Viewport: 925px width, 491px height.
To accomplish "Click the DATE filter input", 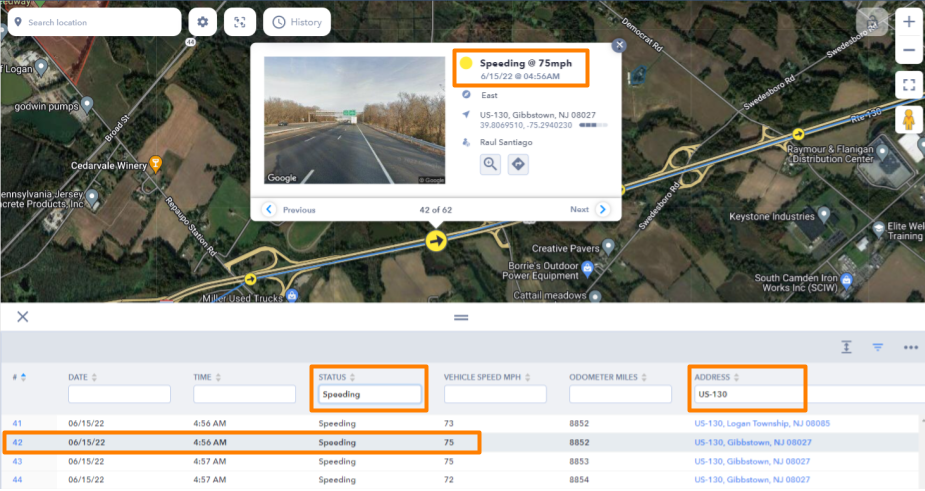I will (119, 394).
